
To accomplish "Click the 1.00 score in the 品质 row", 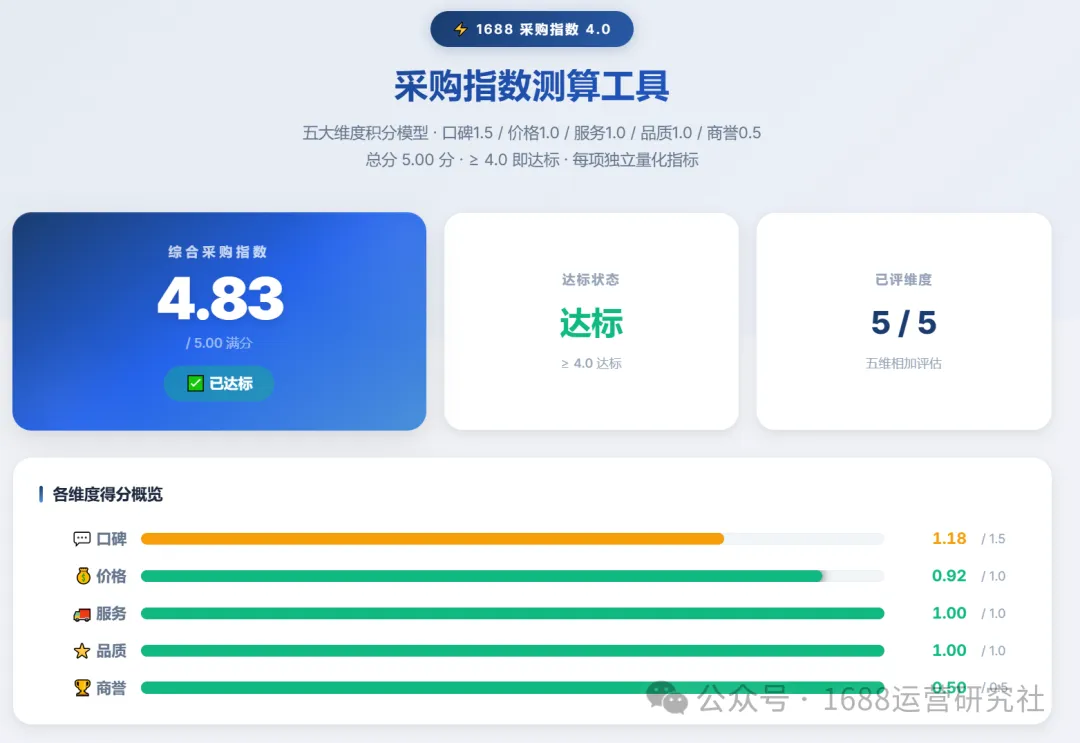I will coord(949,651).
